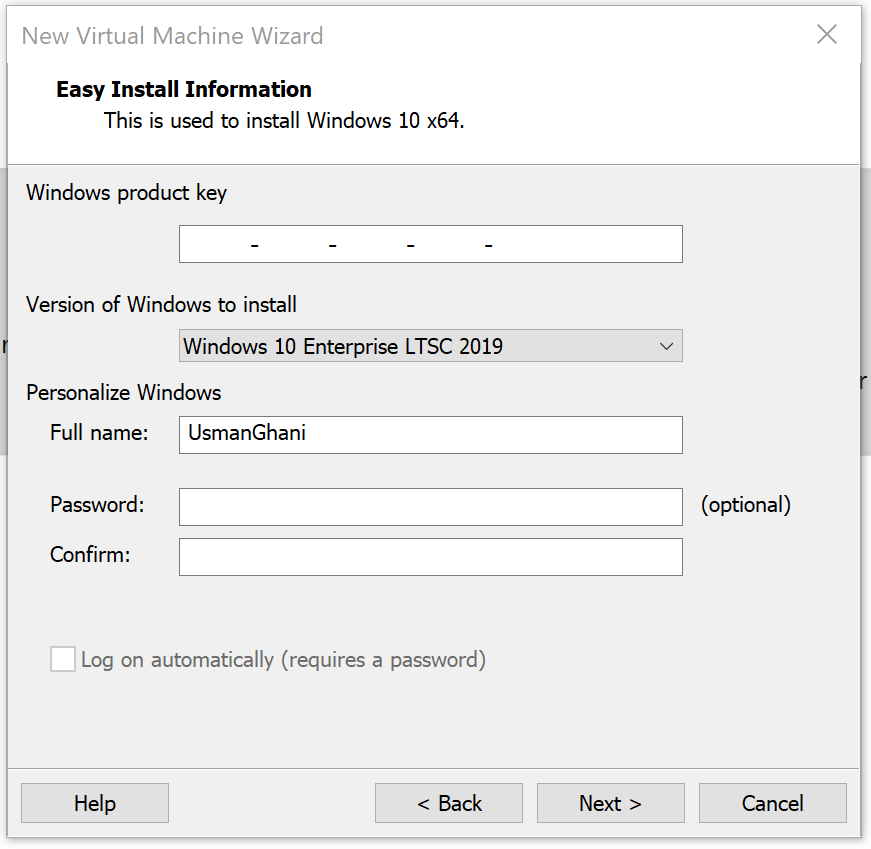Click the Confirm password field
Viewport: 871px width, 849px height.
tap(430, 557)
